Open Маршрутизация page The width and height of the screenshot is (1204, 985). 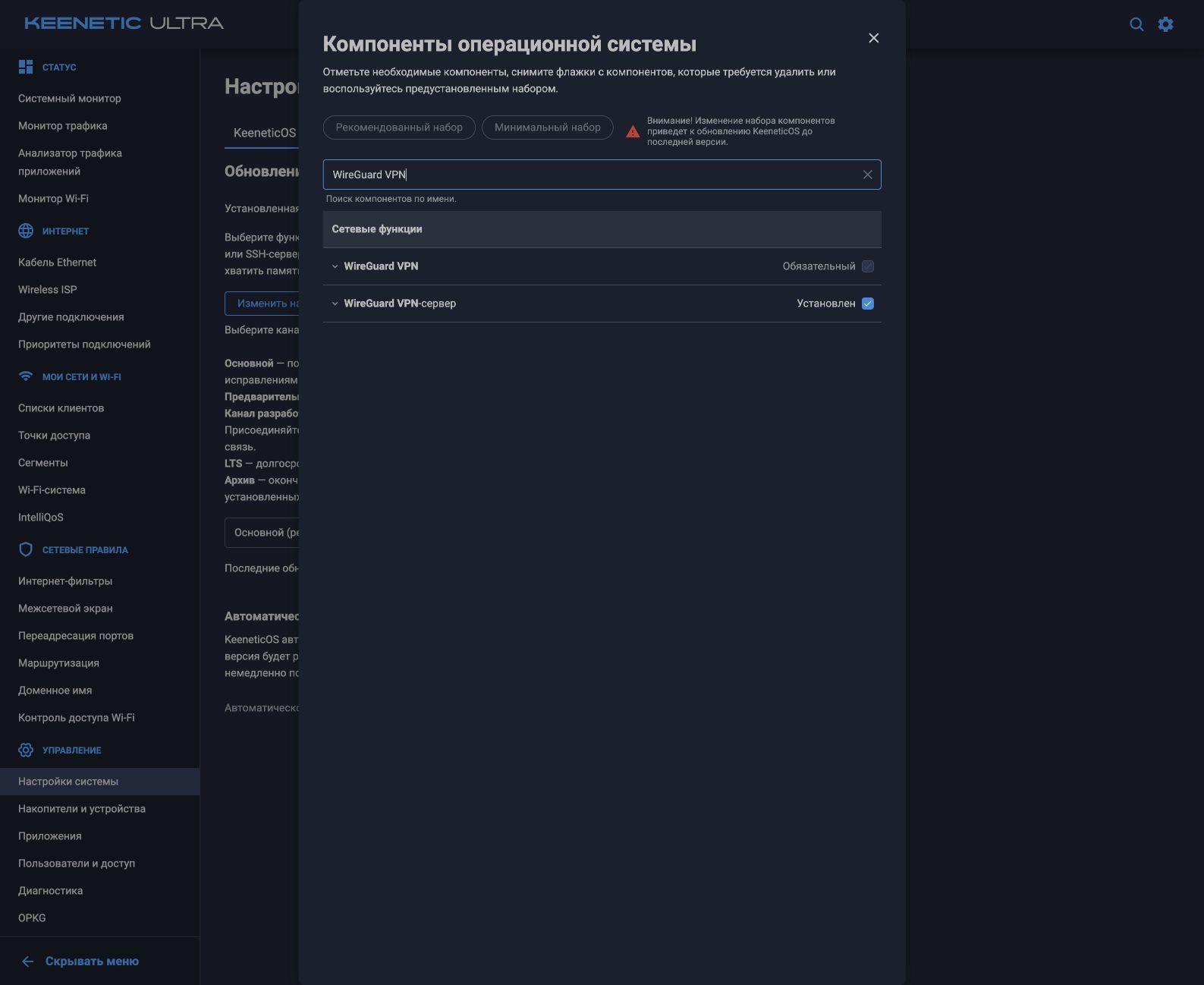(x=58, y=663)
